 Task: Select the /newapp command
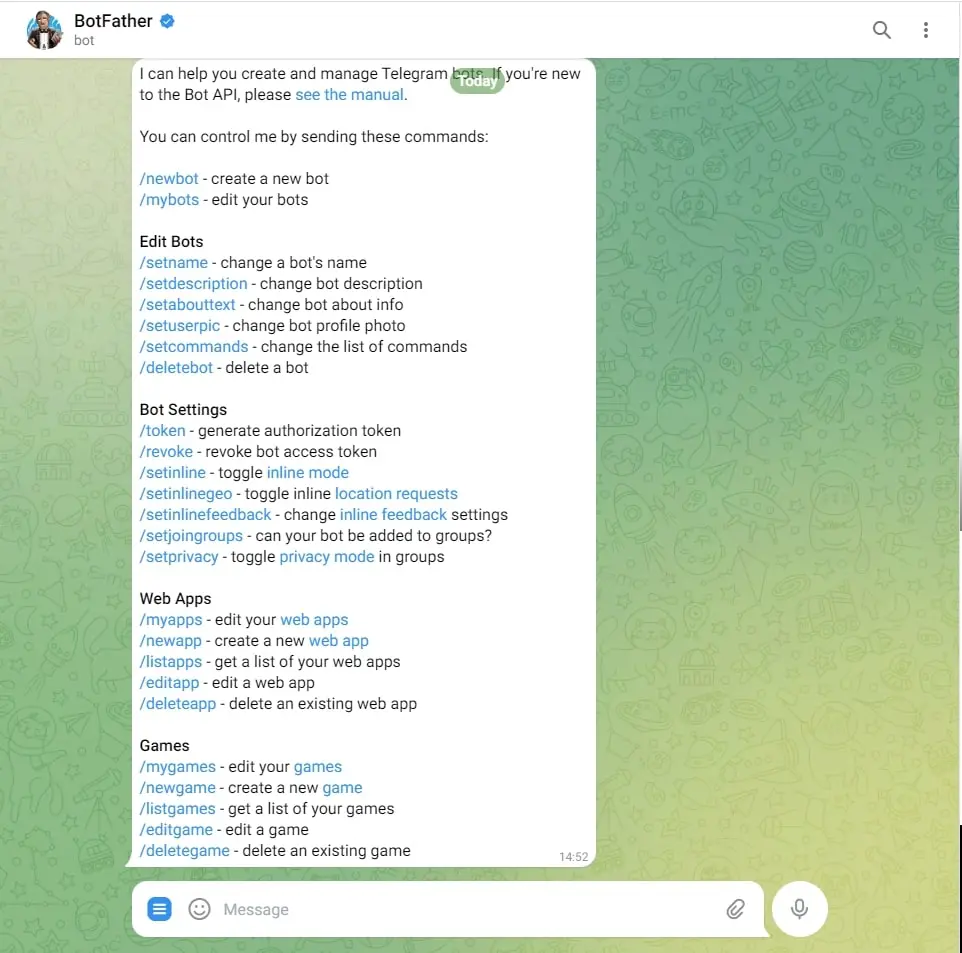click(171, 641)
